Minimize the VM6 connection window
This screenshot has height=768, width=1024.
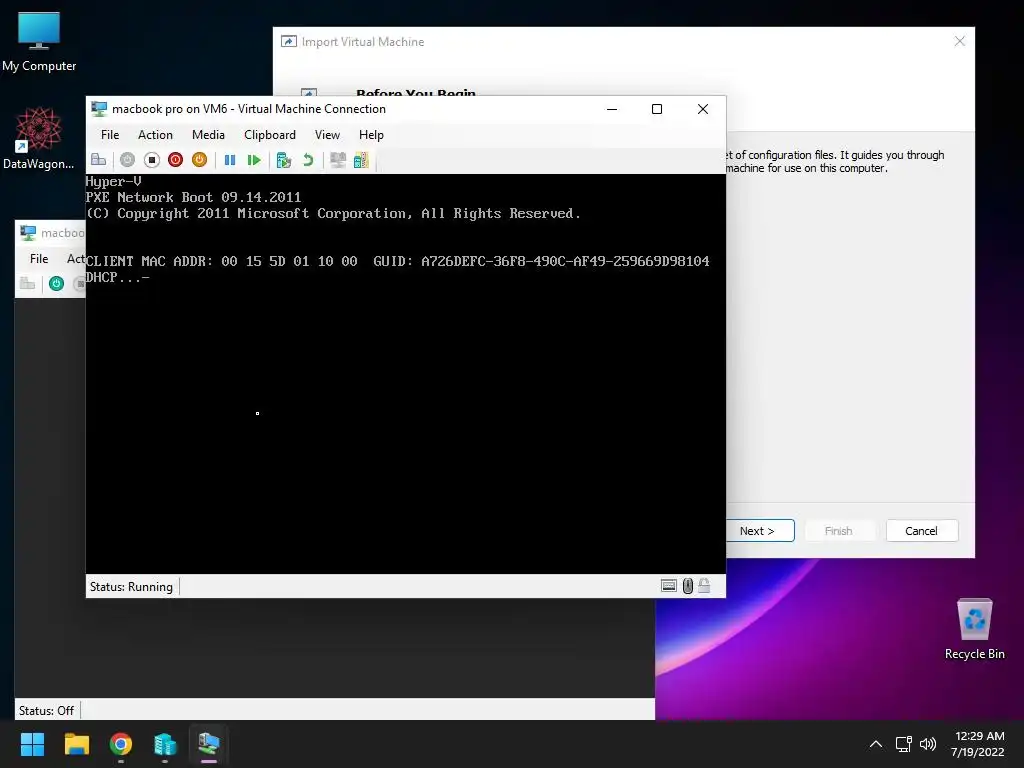[x=612, y=109]
